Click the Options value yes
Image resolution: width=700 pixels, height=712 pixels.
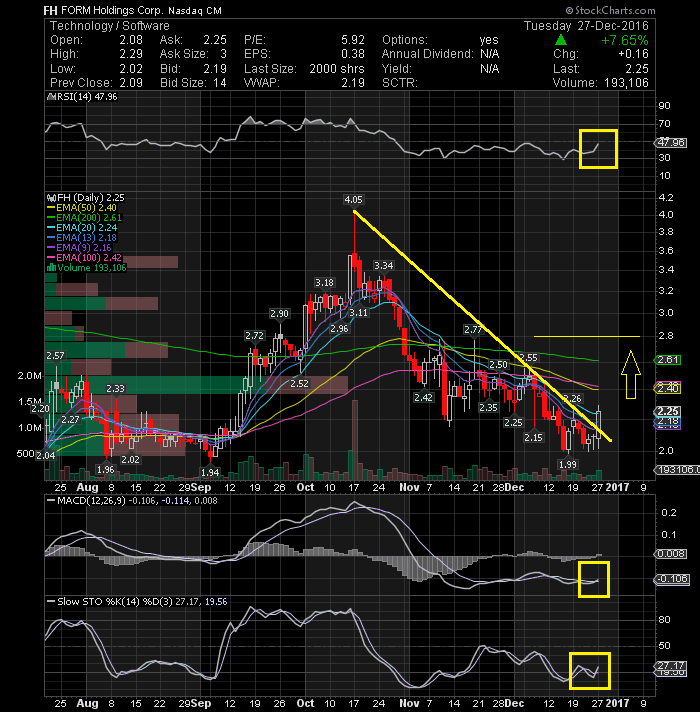tap(489, 40)
